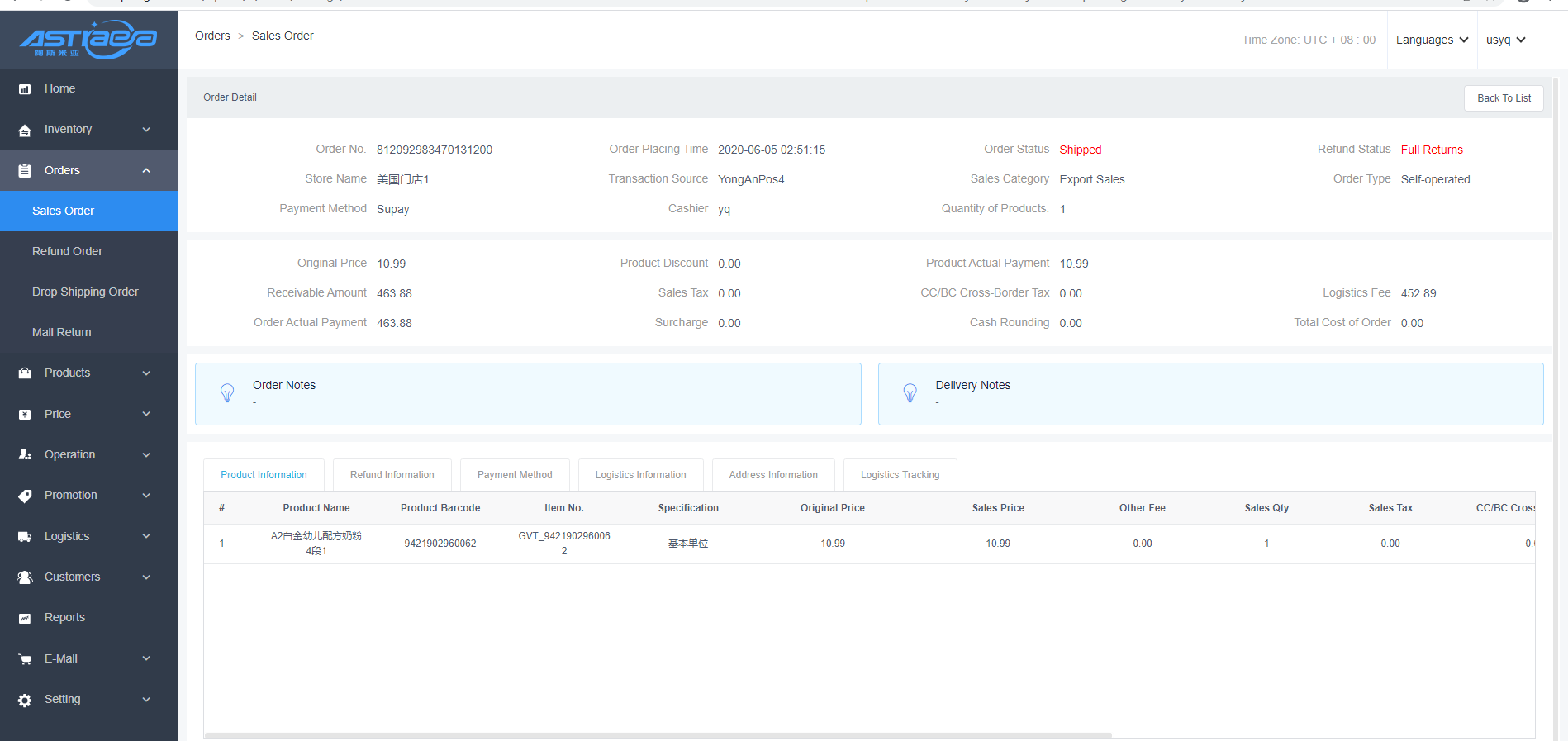Expand the Customers submenu chevron

146,577
